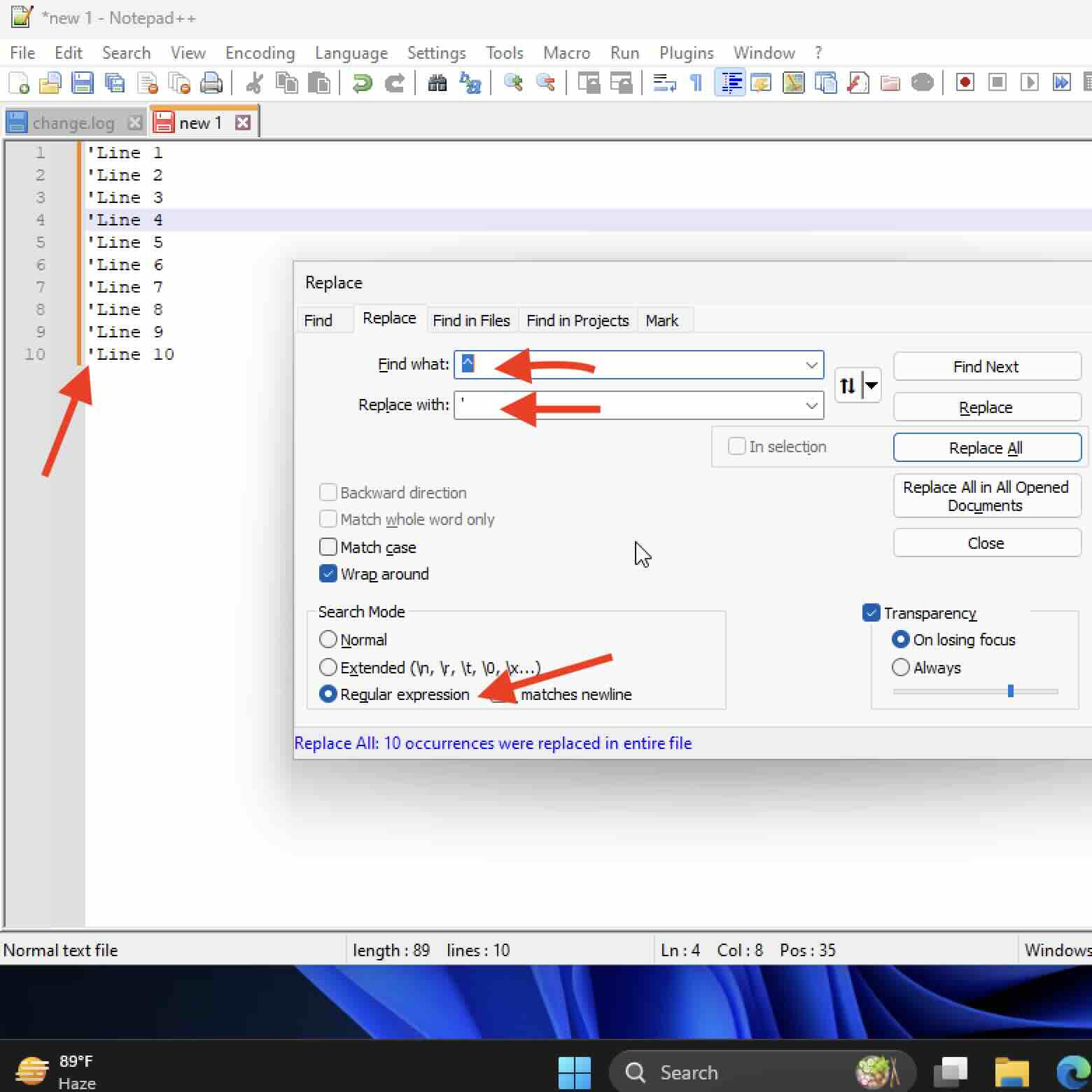Select the Normal search mode
Image resolution: width=1092 pixels, height=1092 pixels.
(328, 639)
